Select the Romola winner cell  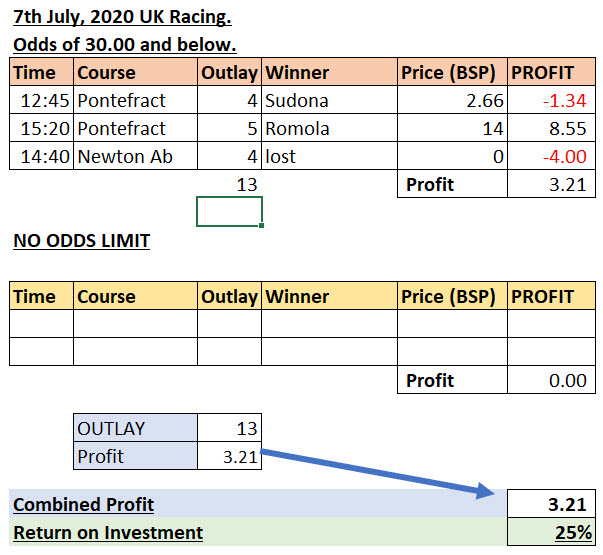point(329,129)
